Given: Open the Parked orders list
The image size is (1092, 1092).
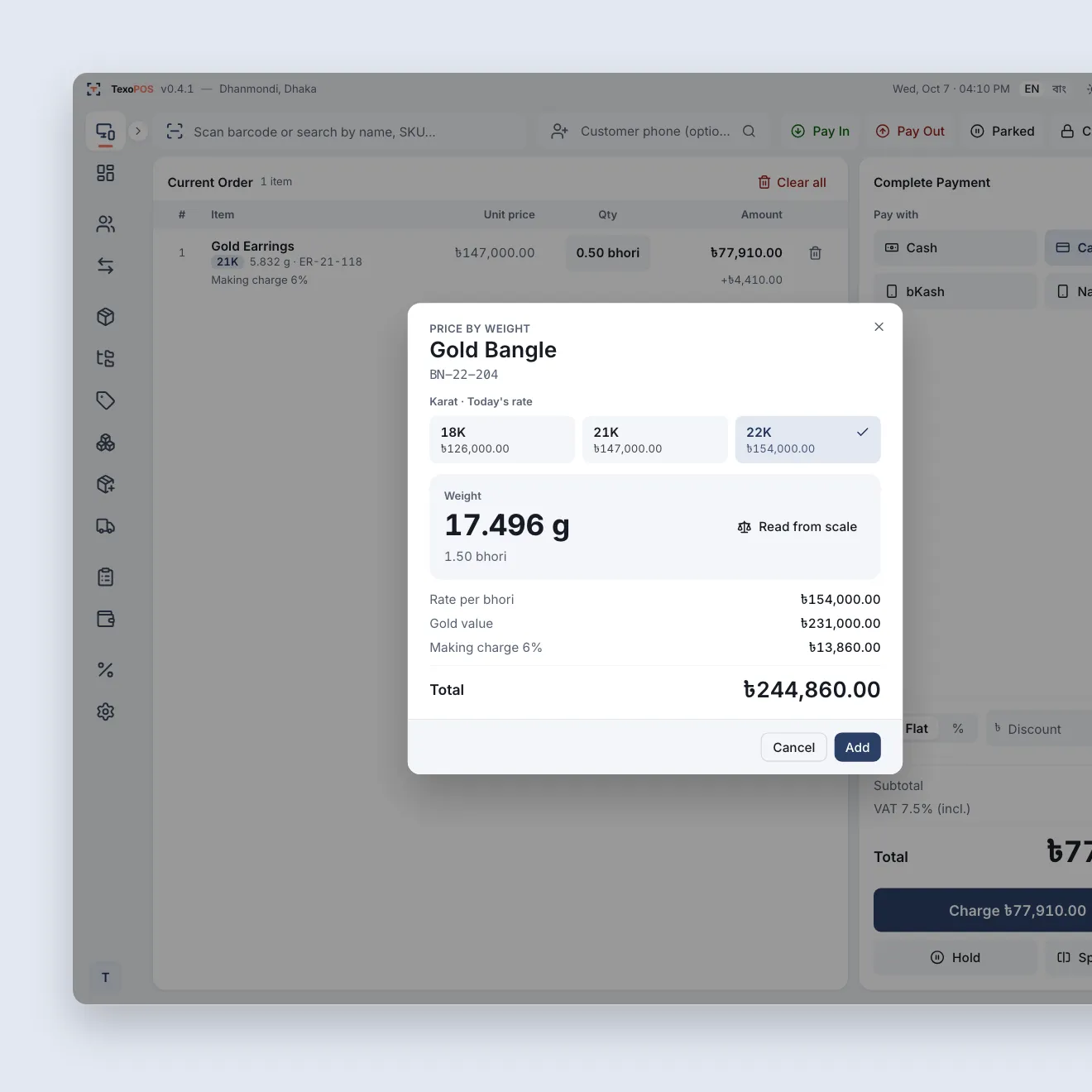Looking at the screenshot, I should coord(1003,131).
